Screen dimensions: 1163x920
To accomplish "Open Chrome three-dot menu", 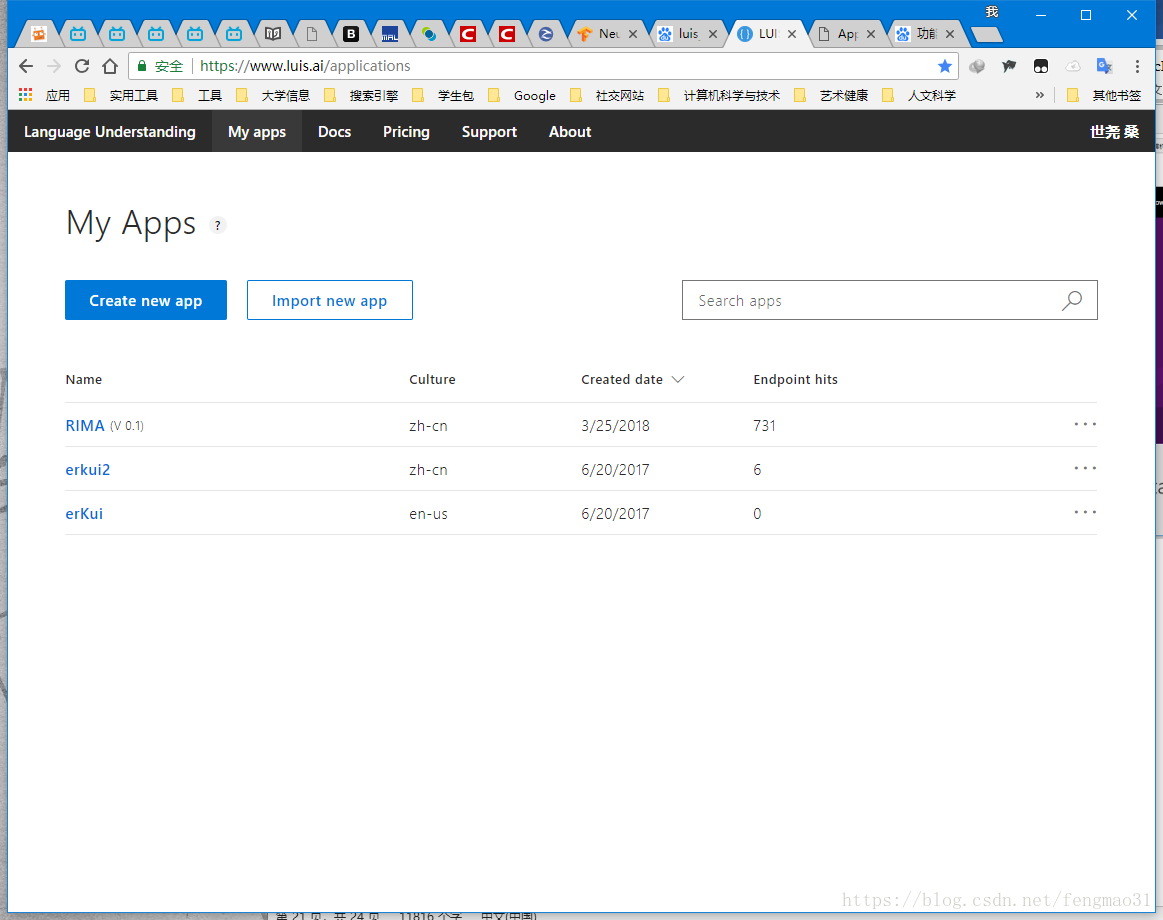I will coord(1137,66).
